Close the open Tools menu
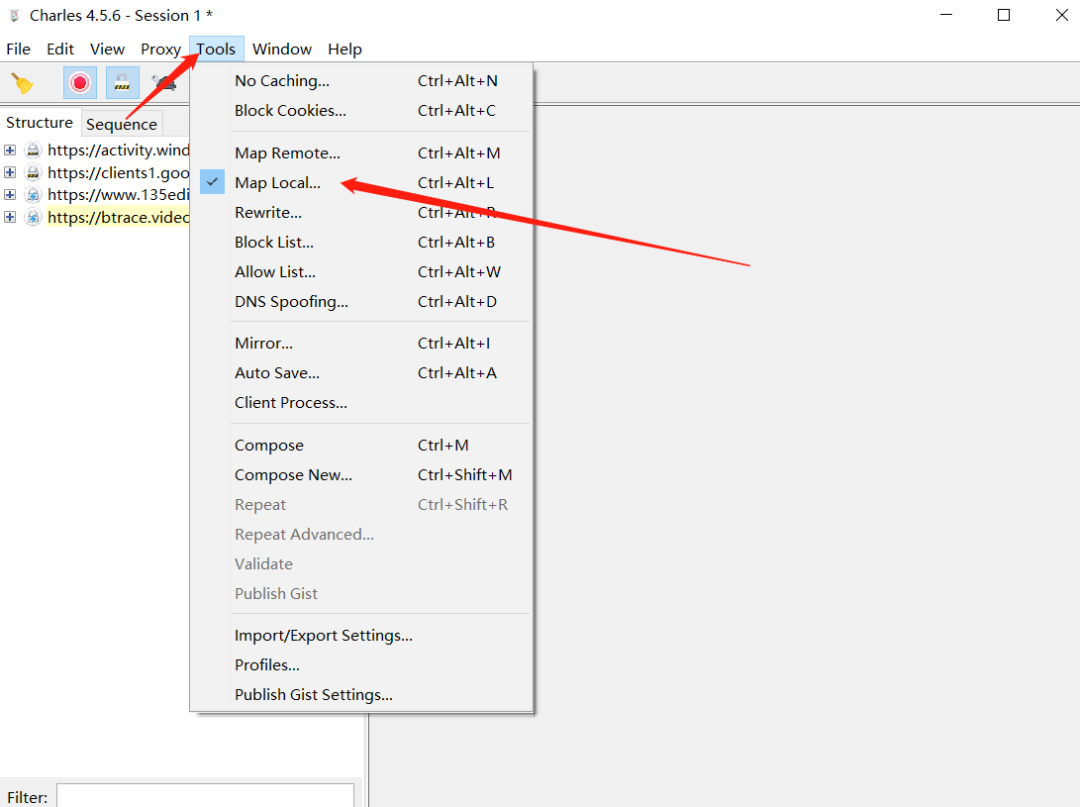The width and height of the screenshot is (1080, 807). [216, 49]
